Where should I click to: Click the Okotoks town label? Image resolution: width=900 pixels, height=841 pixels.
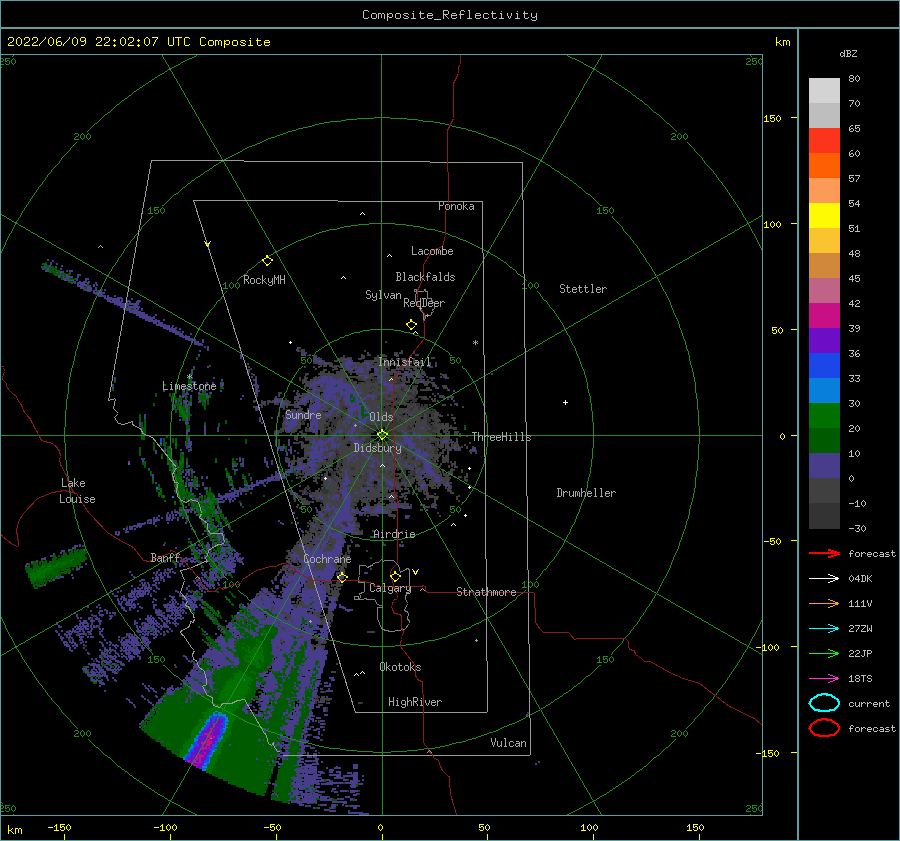coord(400,667)
